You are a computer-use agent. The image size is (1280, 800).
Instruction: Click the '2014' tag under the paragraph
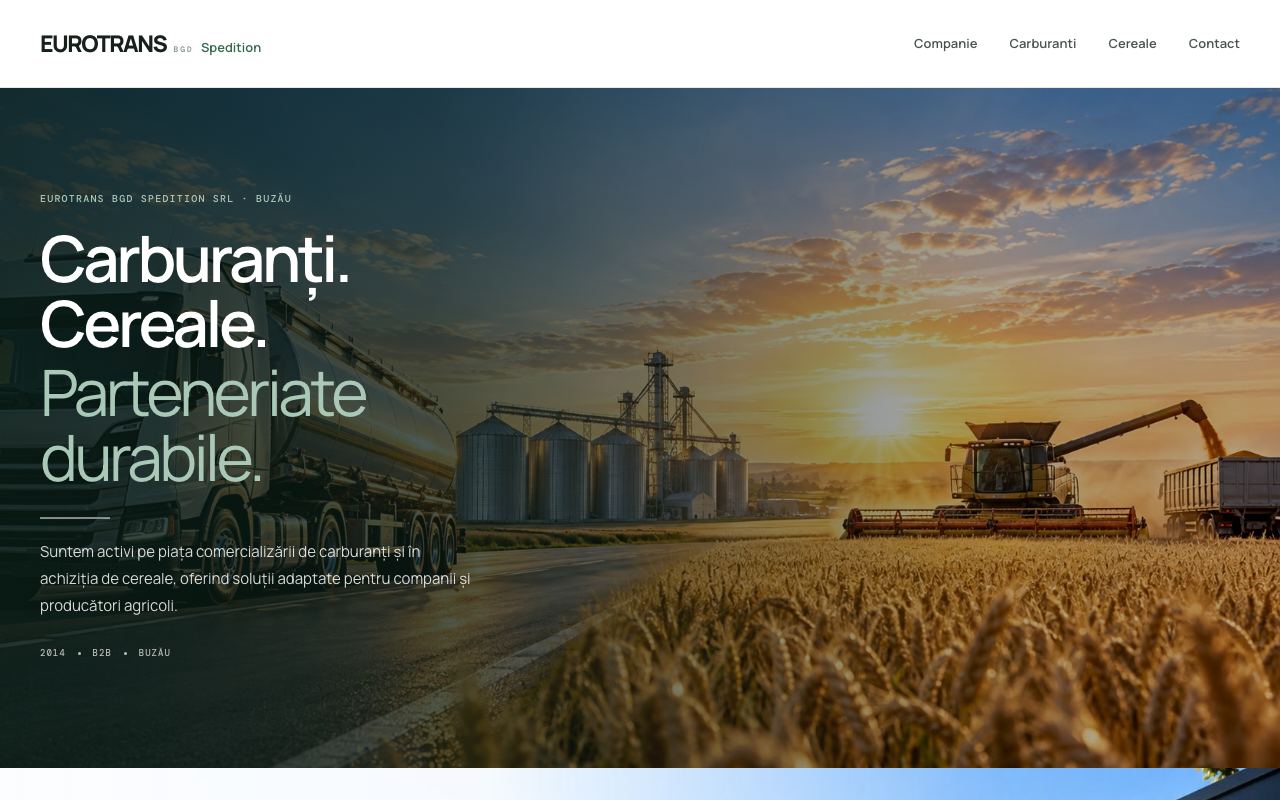pyautogui.click(x=53, y=653)
